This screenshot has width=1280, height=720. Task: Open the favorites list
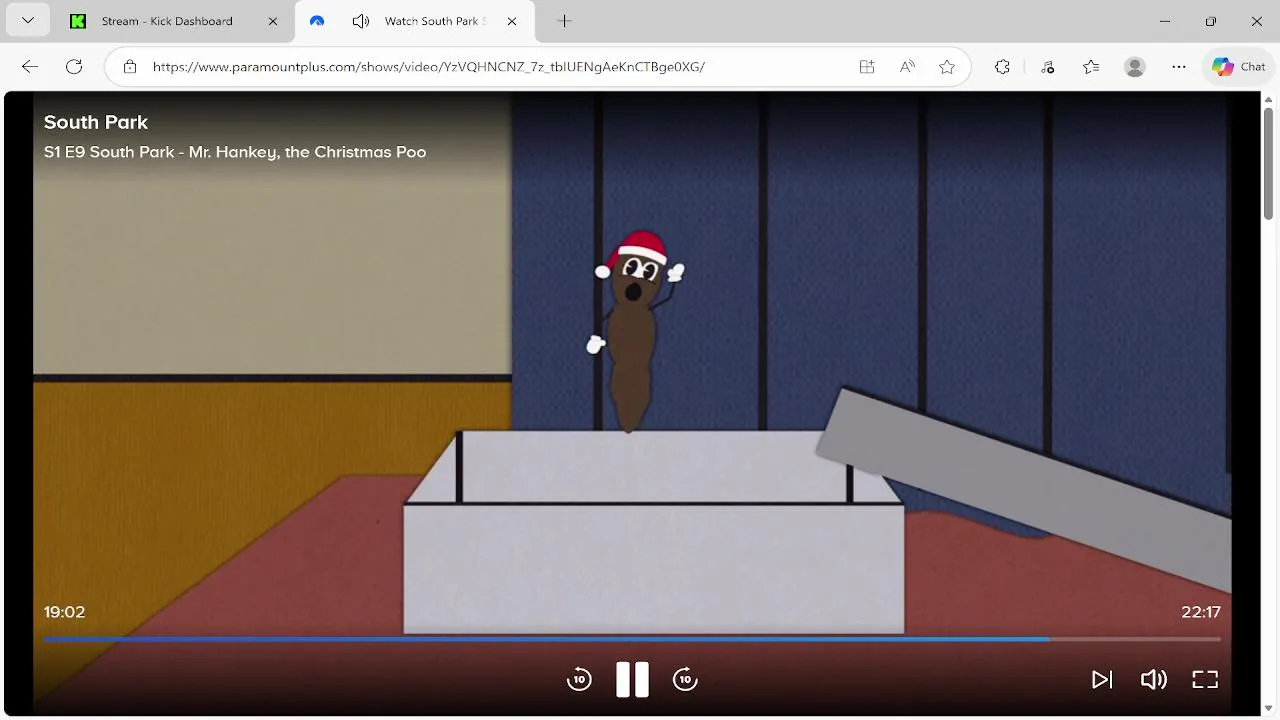click(1091, 67)
